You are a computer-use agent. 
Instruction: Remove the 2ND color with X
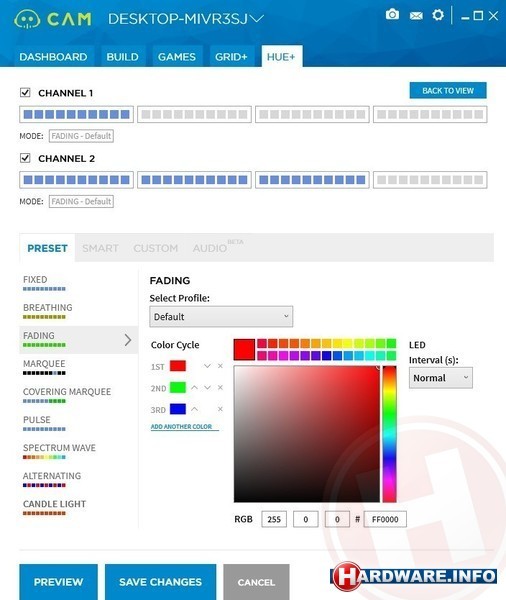[220, 388]
